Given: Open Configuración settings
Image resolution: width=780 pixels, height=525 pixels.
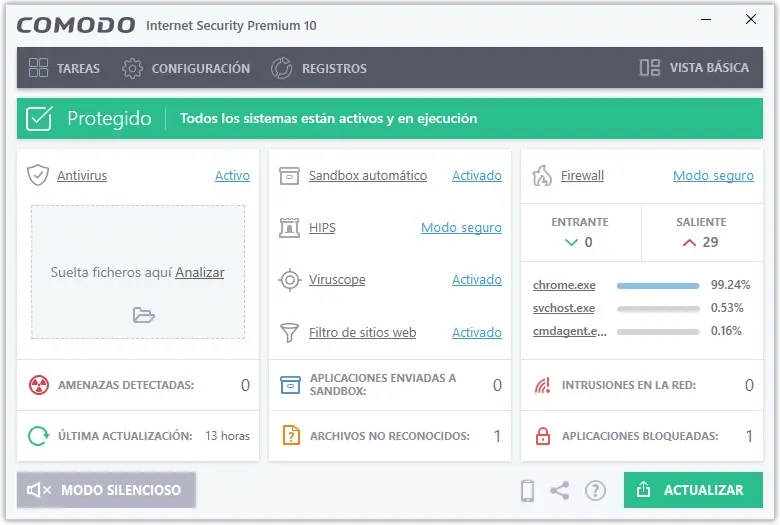Looking at the screenshot, I should coord(186,68).
